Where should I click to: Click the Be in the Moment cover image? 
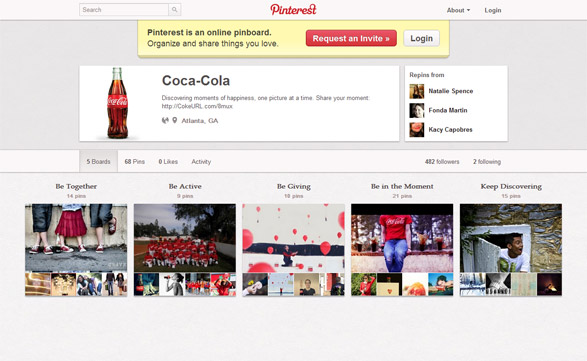pos(402,238)
